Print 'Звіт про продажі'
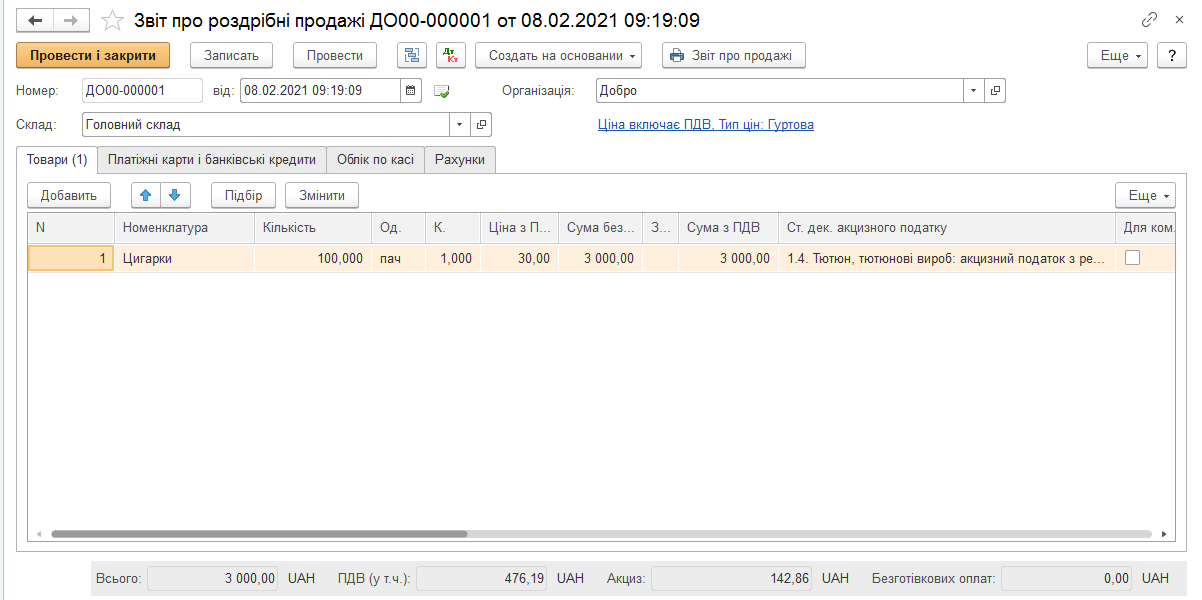 (x=734, y=56)
